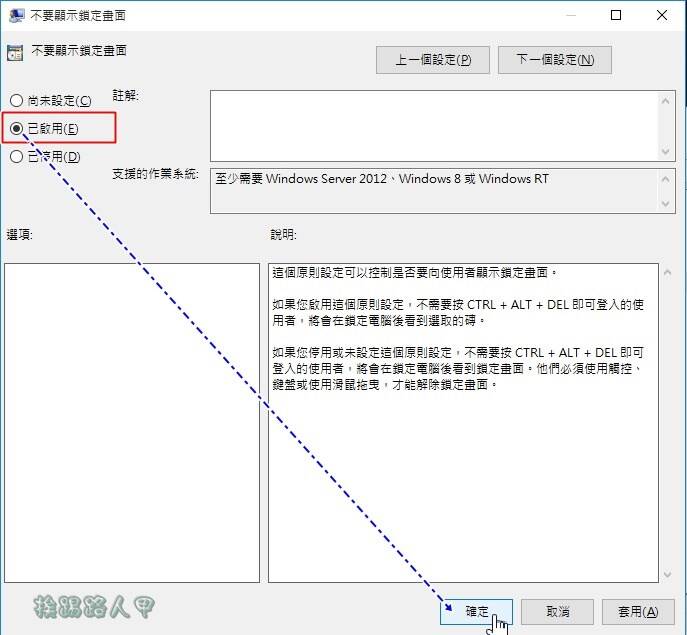Image resolution: width=687 pixels, height=635 pixels.
Task: Click the paragraph starting '如果您停用或未設定'
Action: tap(458, 369)
